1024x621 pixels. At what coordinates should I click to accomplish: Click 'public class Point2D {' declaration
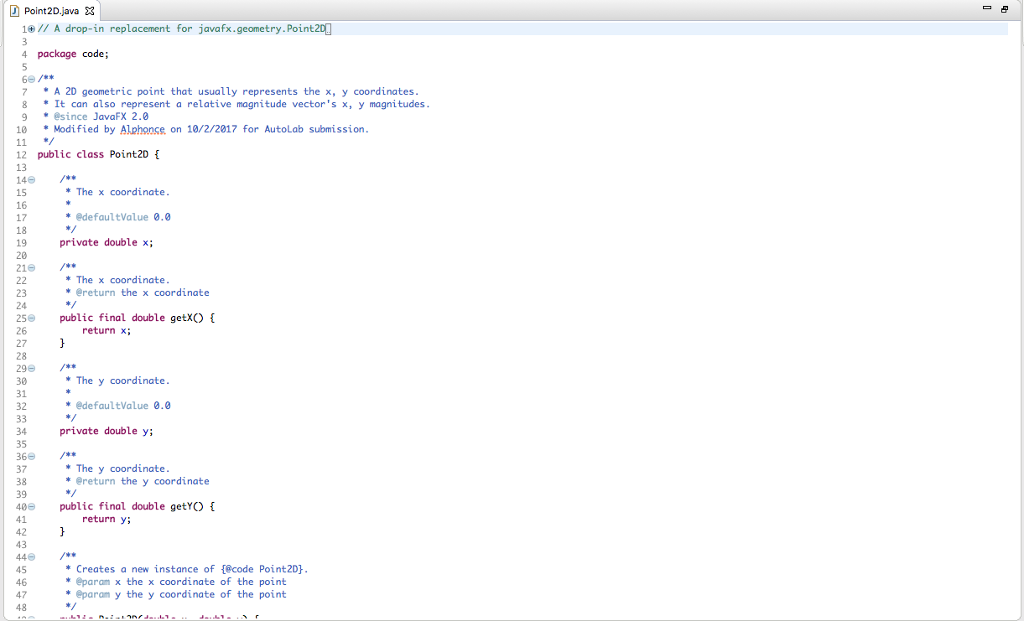[98, 154]
